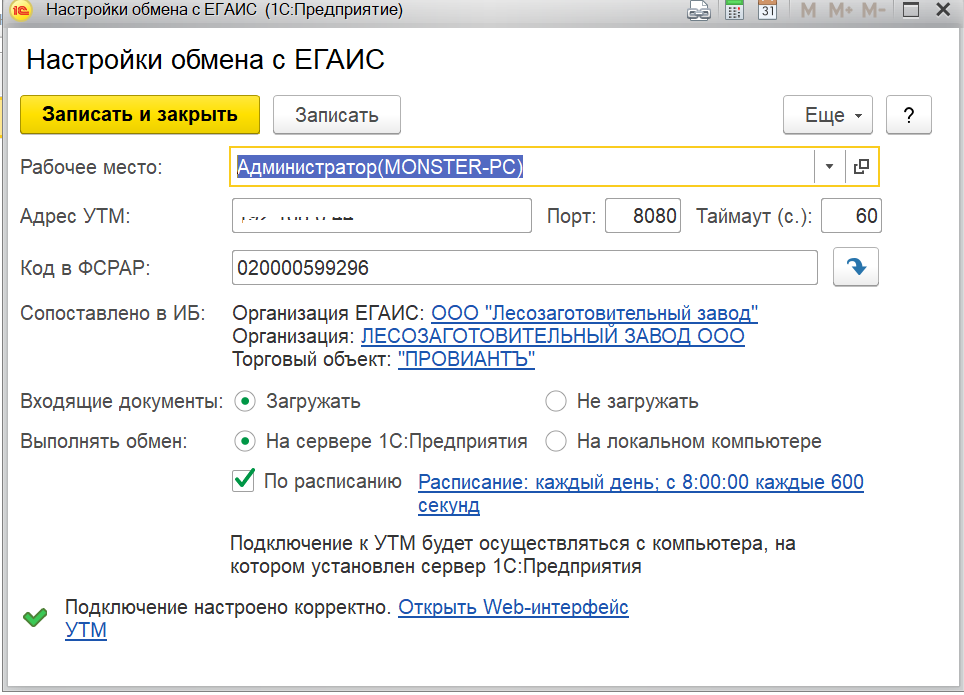Click into the "Рабочее место" field

[523, 167]
